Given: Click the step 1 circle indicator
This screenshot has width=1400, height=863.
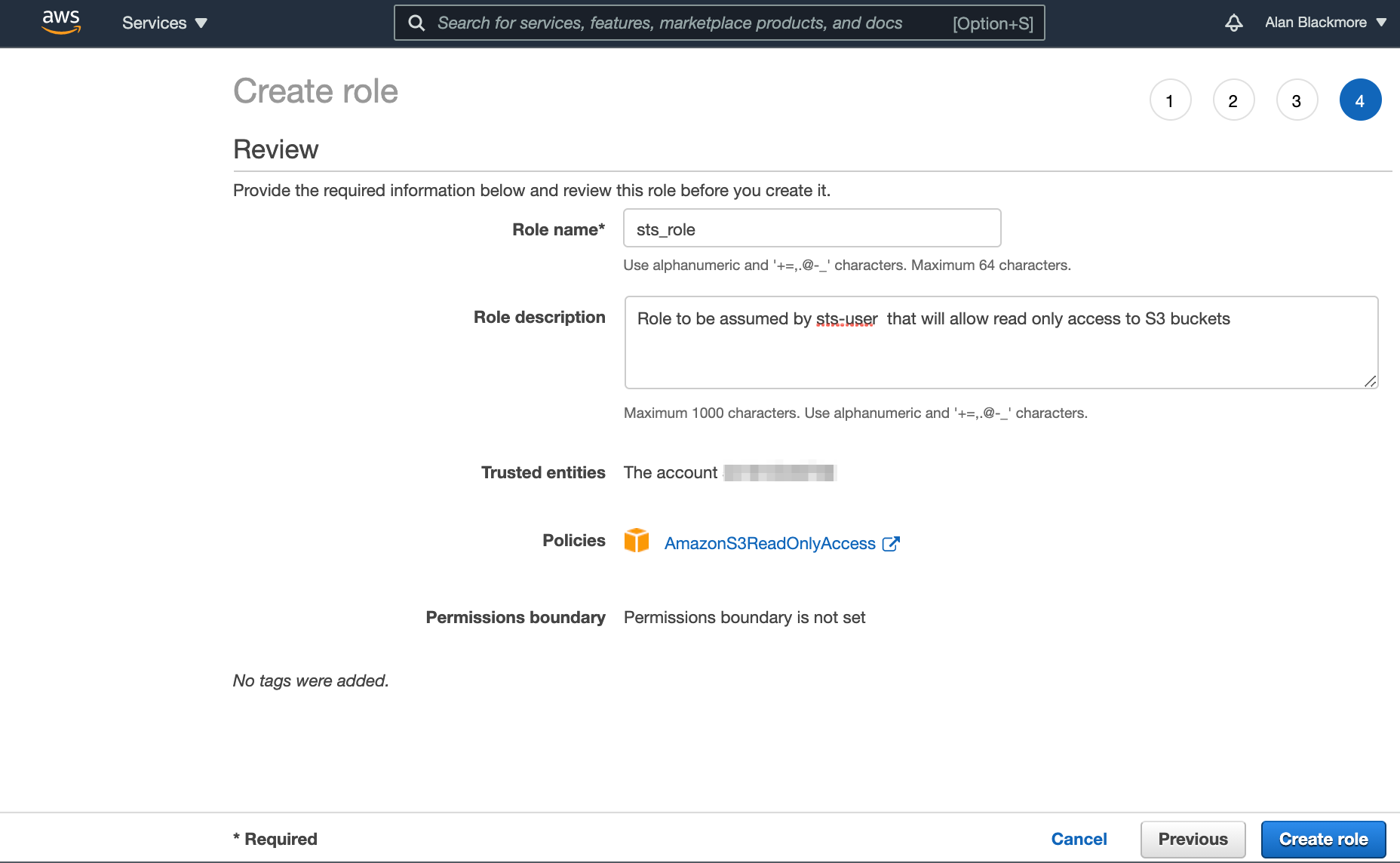Looking at the screenshot, I should (x=1170, y=99).
